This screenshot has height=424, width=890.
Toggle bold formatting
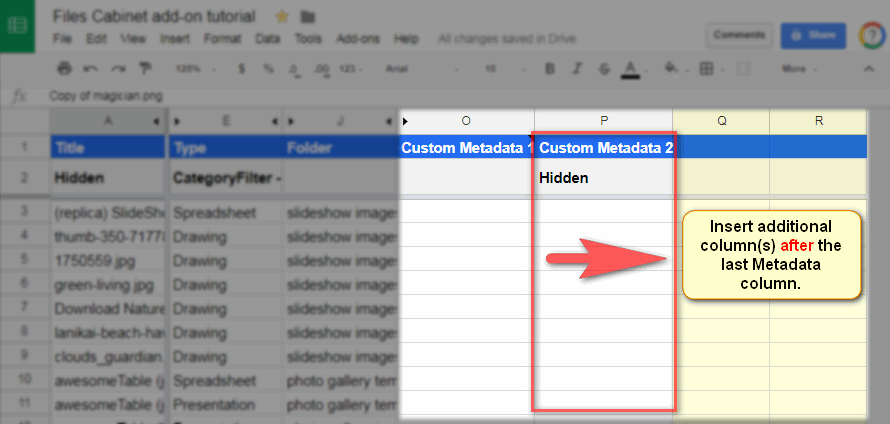point(549,69)
